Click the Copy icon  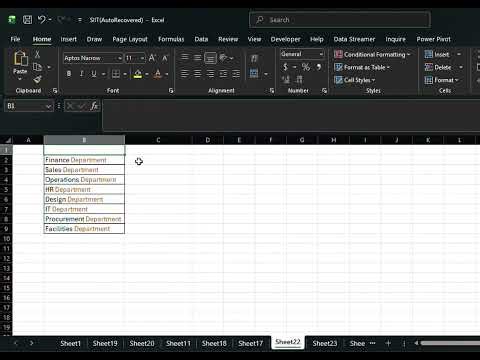click(37, 67)
